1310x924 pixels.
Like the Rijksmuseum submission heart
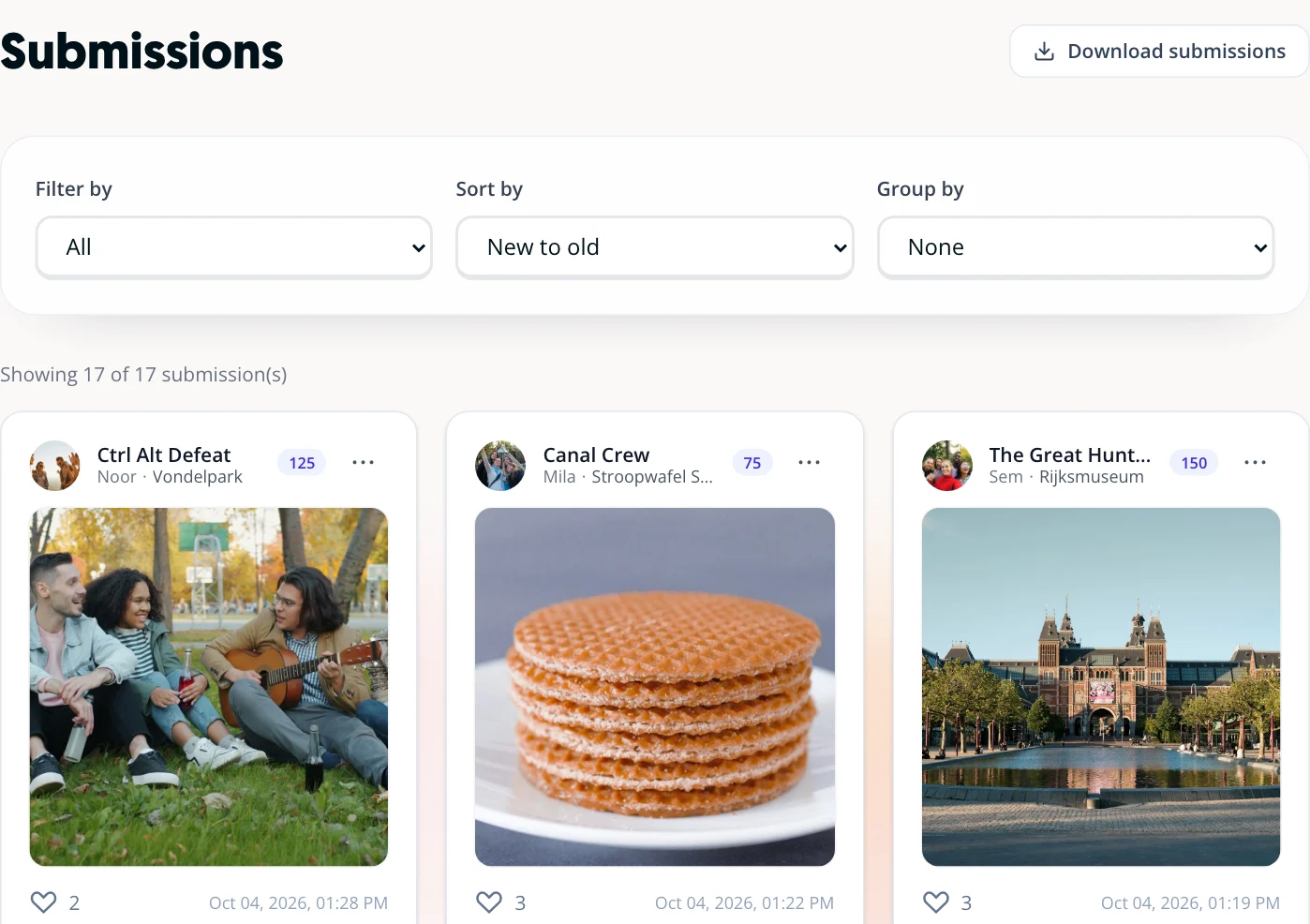[936, 902]
